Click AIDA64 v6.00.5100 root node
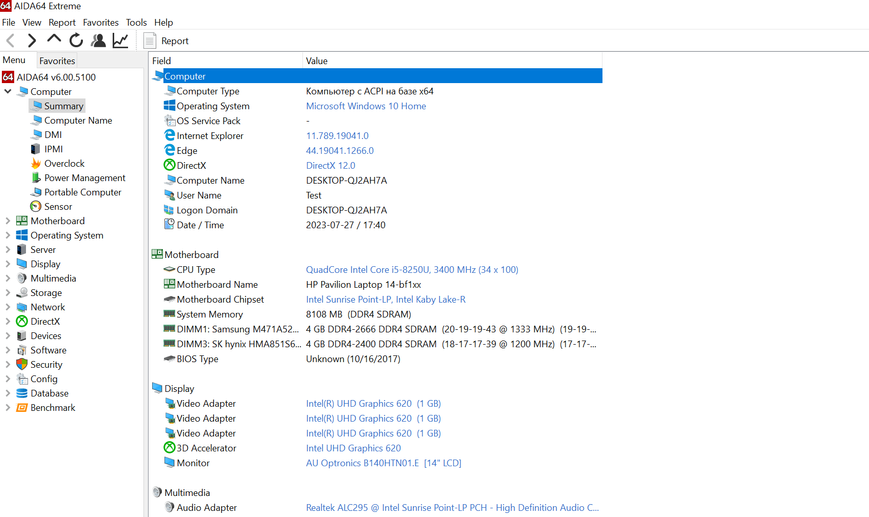This screenshot has height=517, width=869. 56,77
